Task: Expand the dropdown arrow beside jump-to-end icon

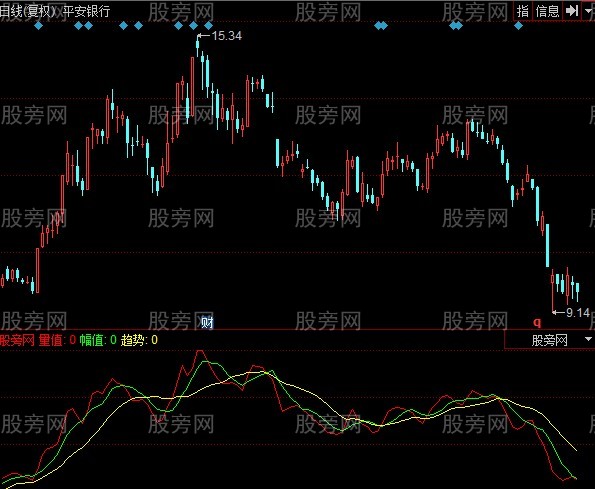Action: 589,11
